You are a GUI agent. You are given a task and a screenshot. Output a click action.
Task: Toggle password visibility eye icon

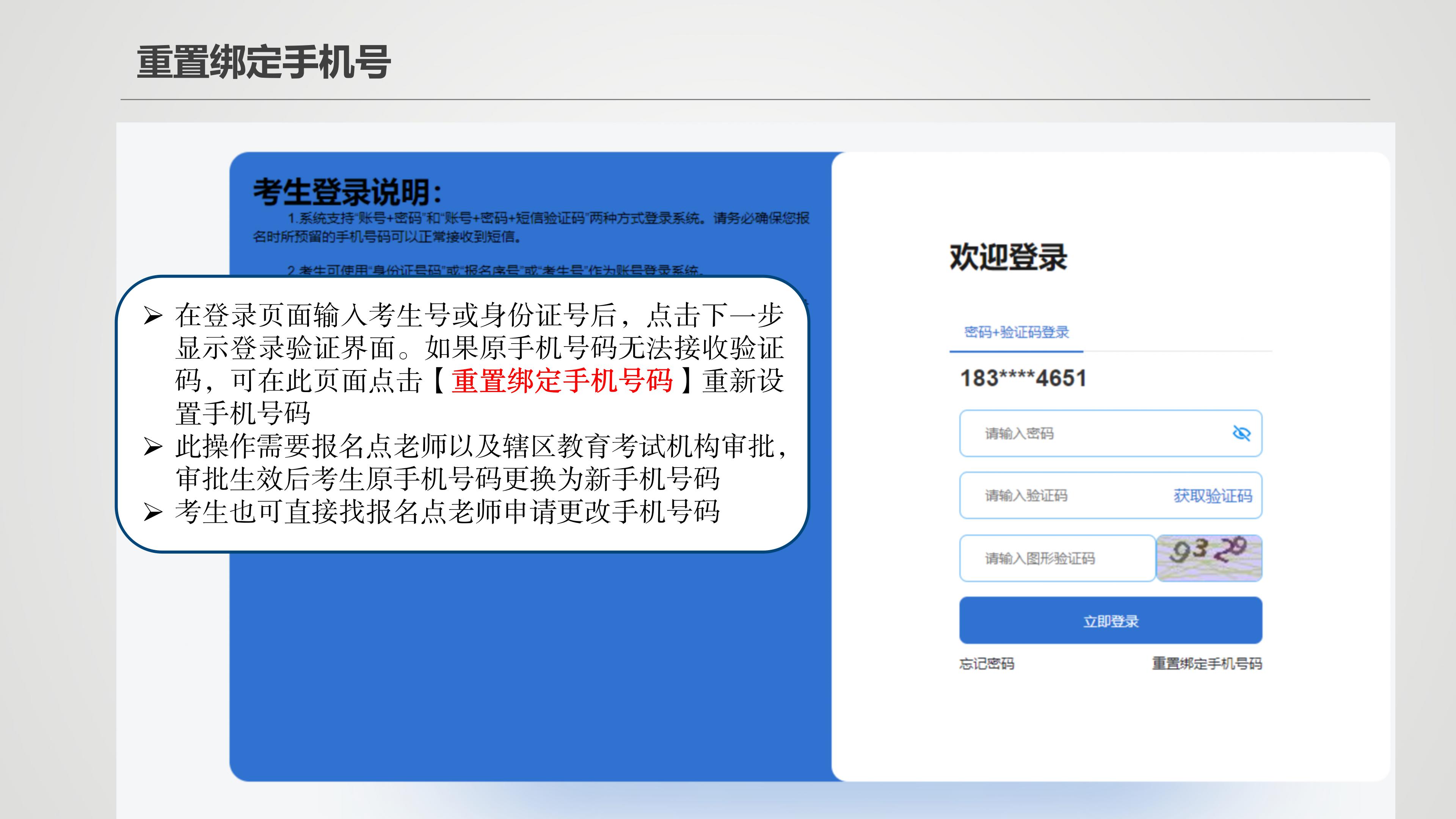click(1241, 433)
